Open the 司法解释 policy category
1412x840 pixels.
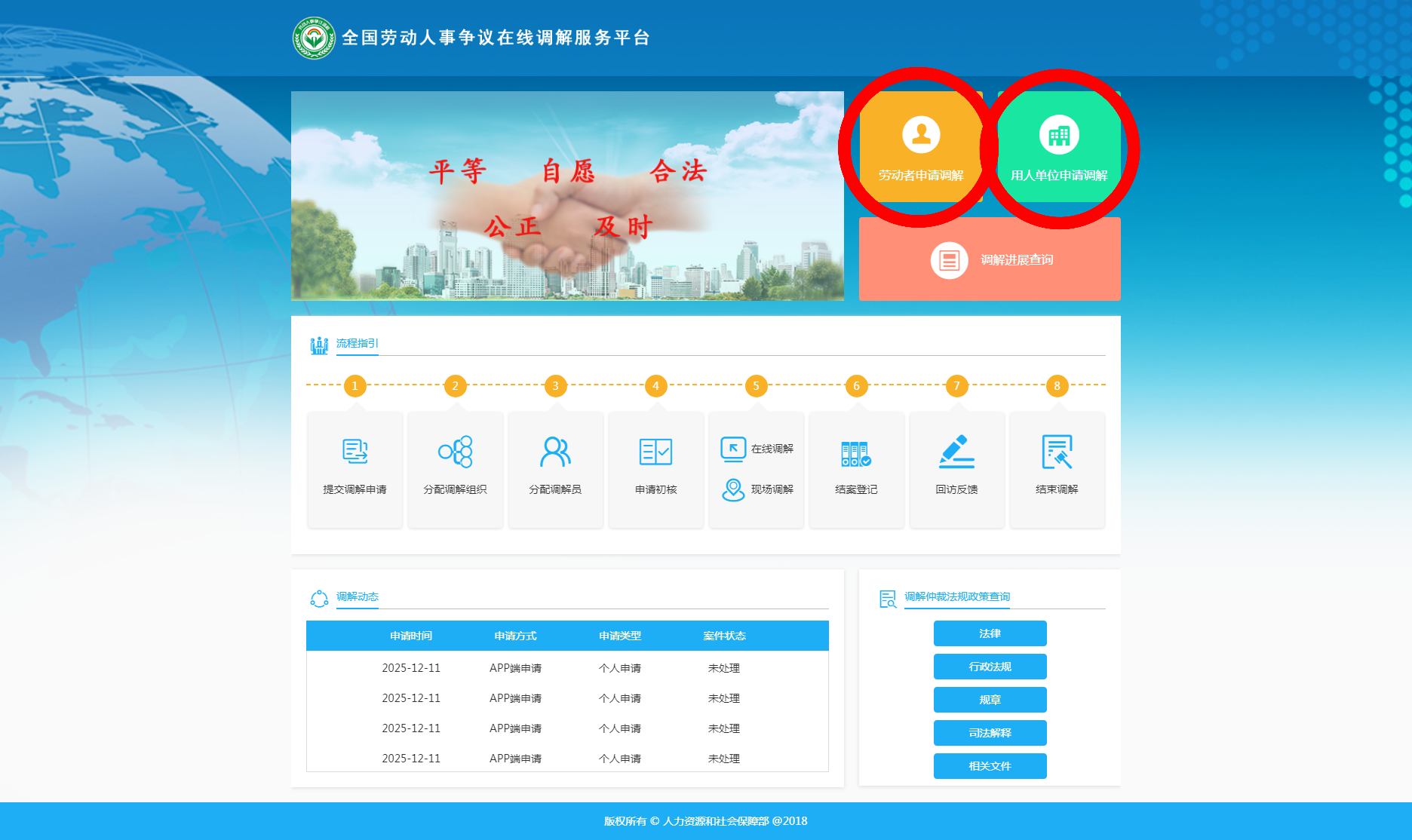tap(990, 733)
